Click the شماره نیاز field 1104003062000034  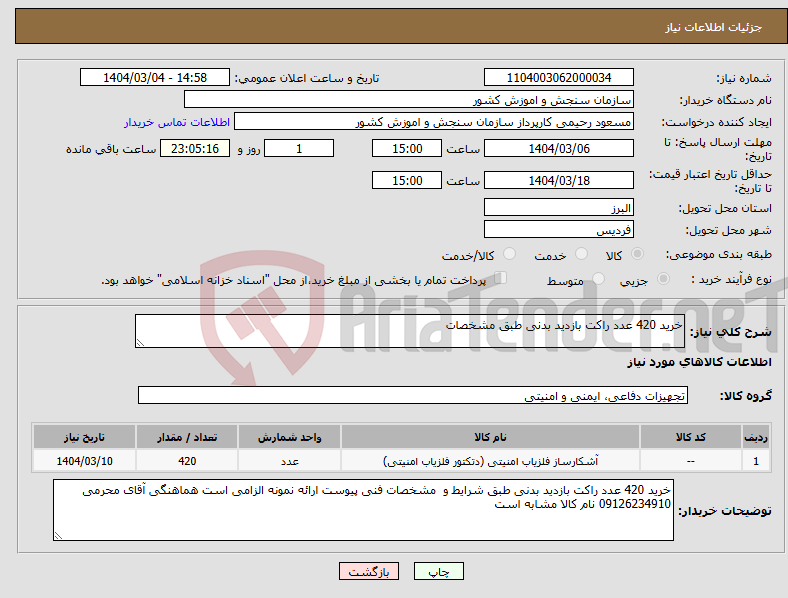(558, 77)
